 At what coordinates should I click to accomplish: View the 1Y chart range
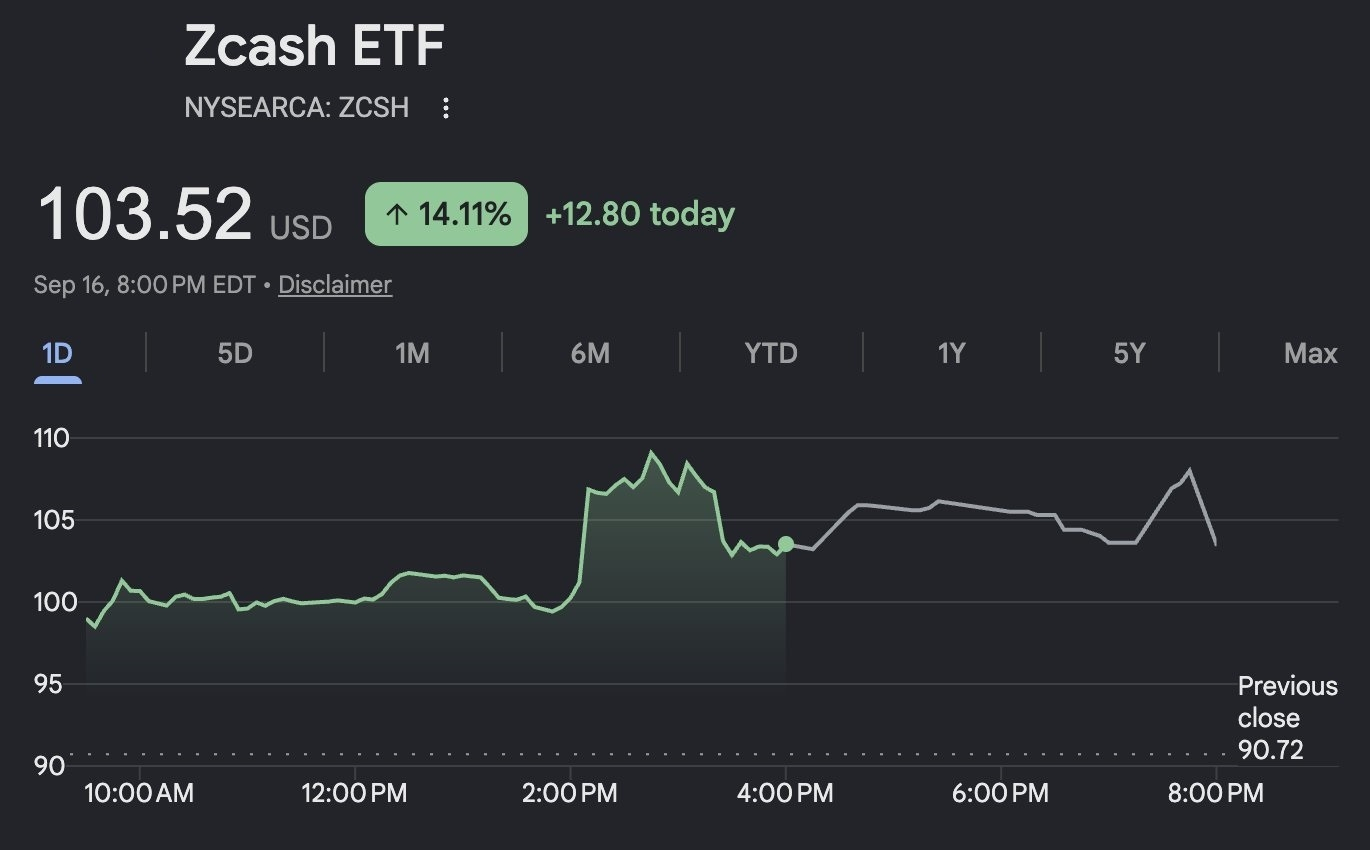pyautogui.click(x=951, y=353)
